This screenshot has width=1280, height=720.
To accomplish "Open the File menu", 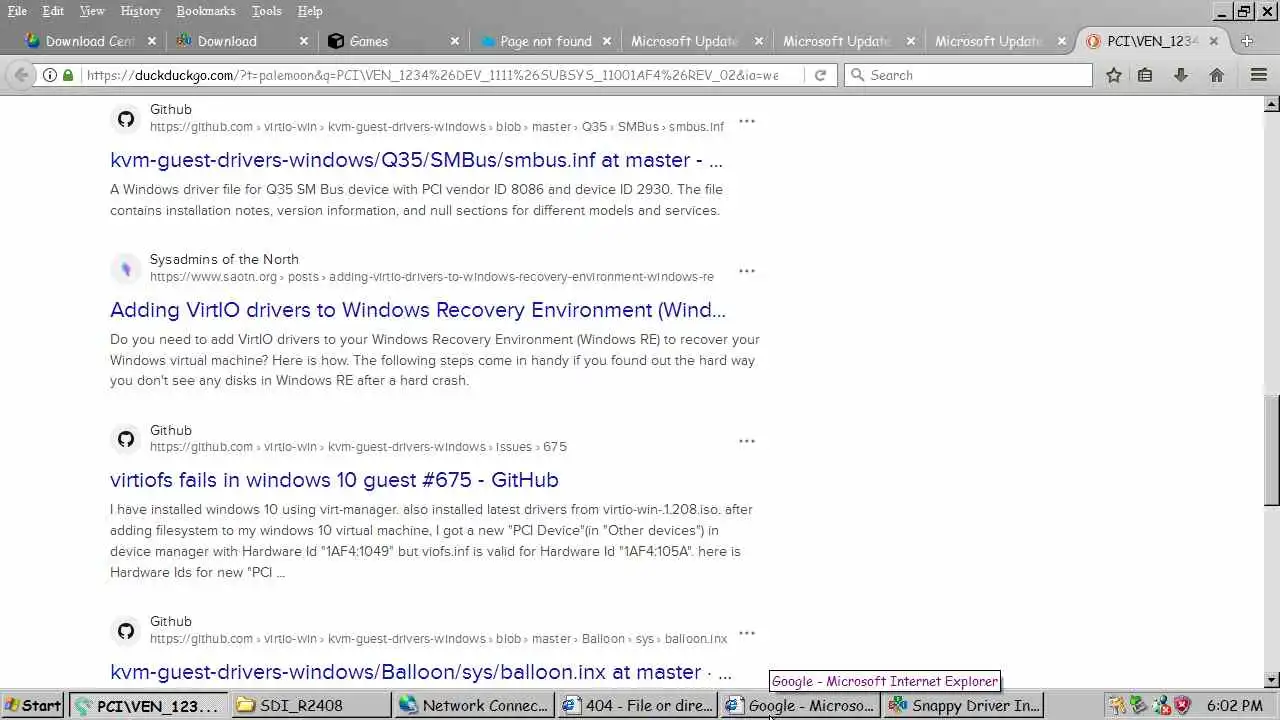I will 17,11.
